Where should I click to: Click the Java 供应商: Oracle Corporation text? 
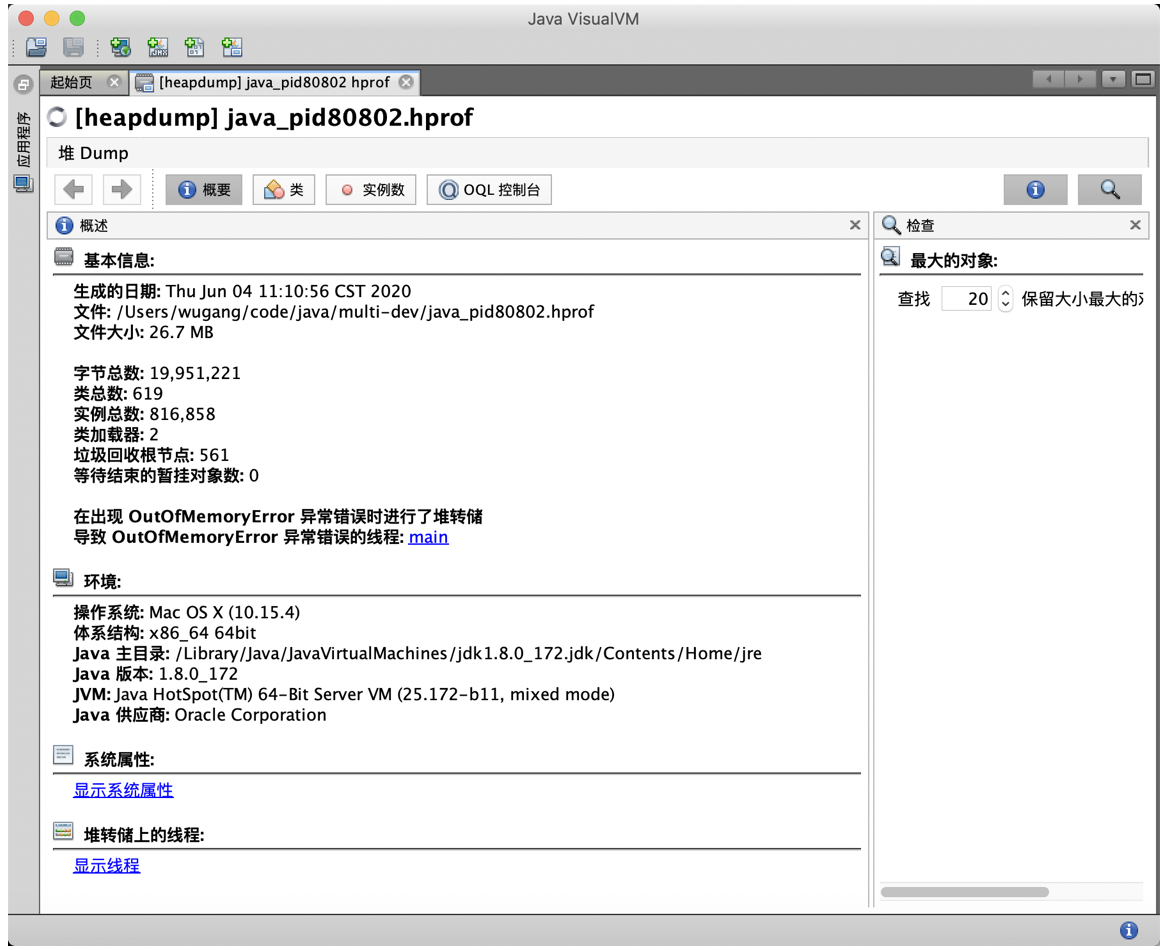click(x=200, y=715)
